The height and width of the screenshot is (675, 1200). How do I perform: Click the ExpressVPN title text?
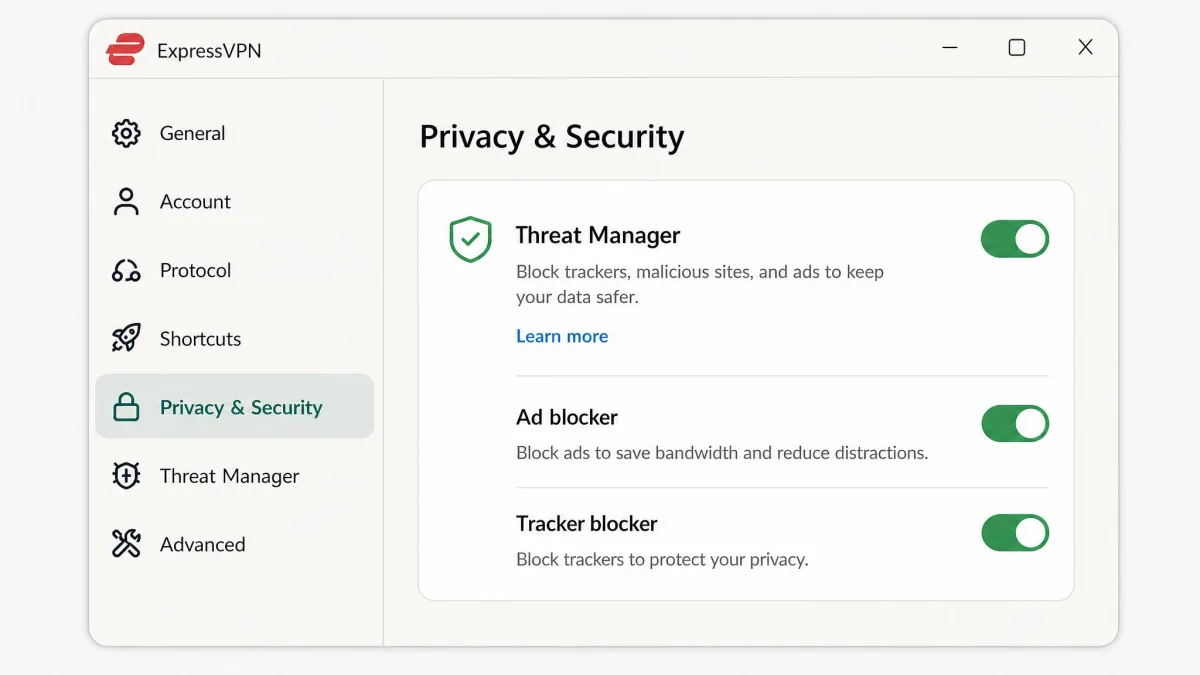pyautogui.click(x=209, y=50)
